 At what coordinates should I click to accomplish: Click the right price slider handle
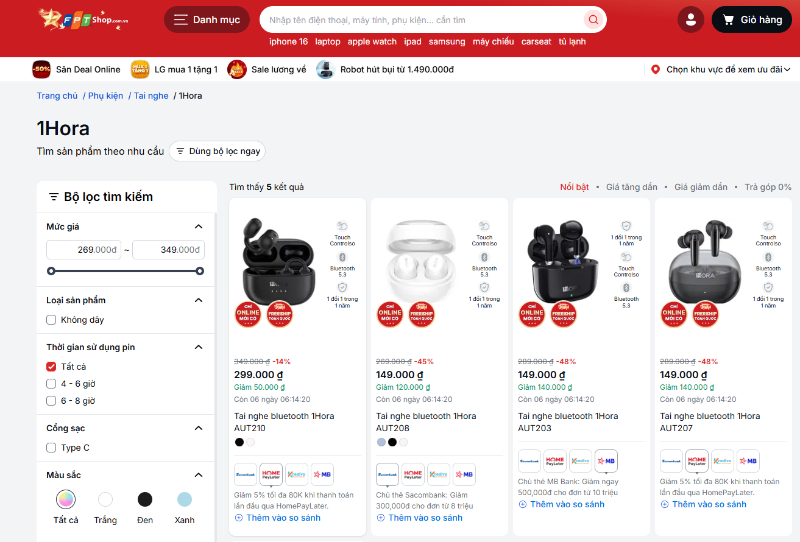coord(200,271)
